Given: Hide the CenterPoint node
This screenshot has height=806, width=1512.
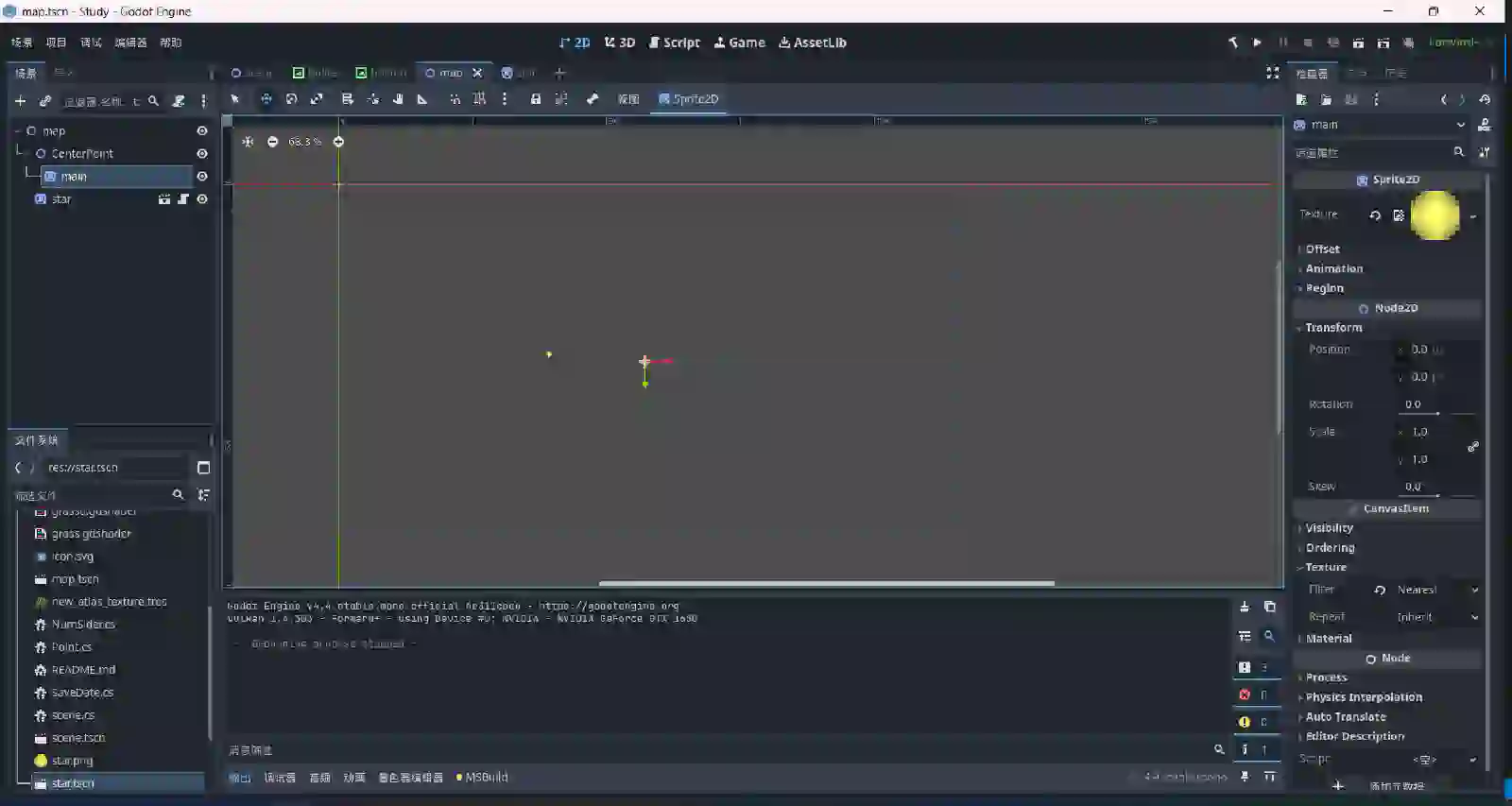Looking at the screenshot, I should point(201,154).
